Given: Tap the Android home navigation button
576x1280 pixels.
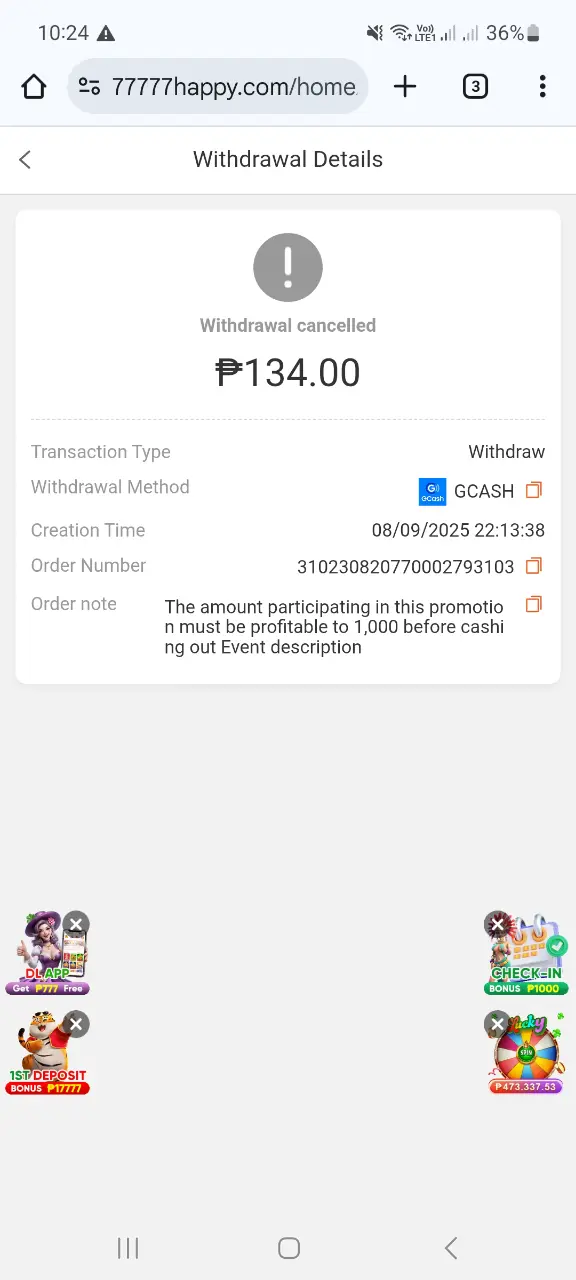Looking at the screenshot, I should [x=289, y=1247].
